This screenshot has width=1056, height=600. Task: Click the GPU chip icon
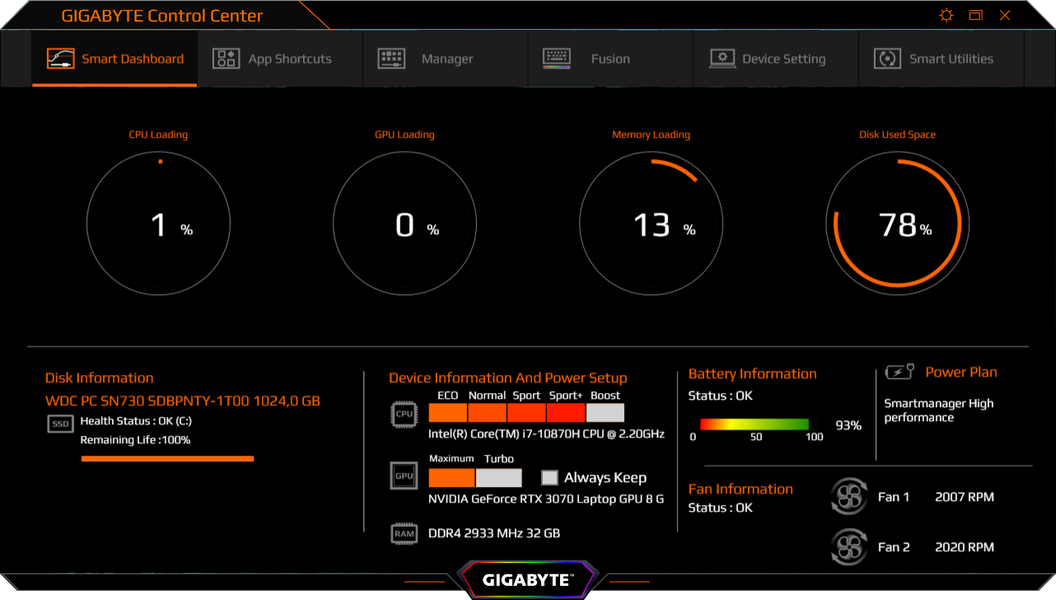pos(404,475)
